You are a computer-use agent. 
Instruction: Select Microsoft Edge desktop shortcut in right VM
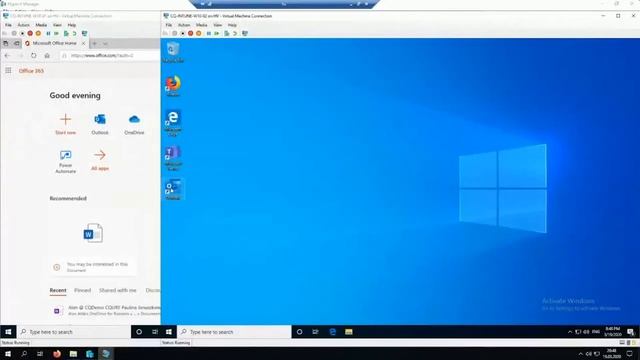click(x=173, y=123)
